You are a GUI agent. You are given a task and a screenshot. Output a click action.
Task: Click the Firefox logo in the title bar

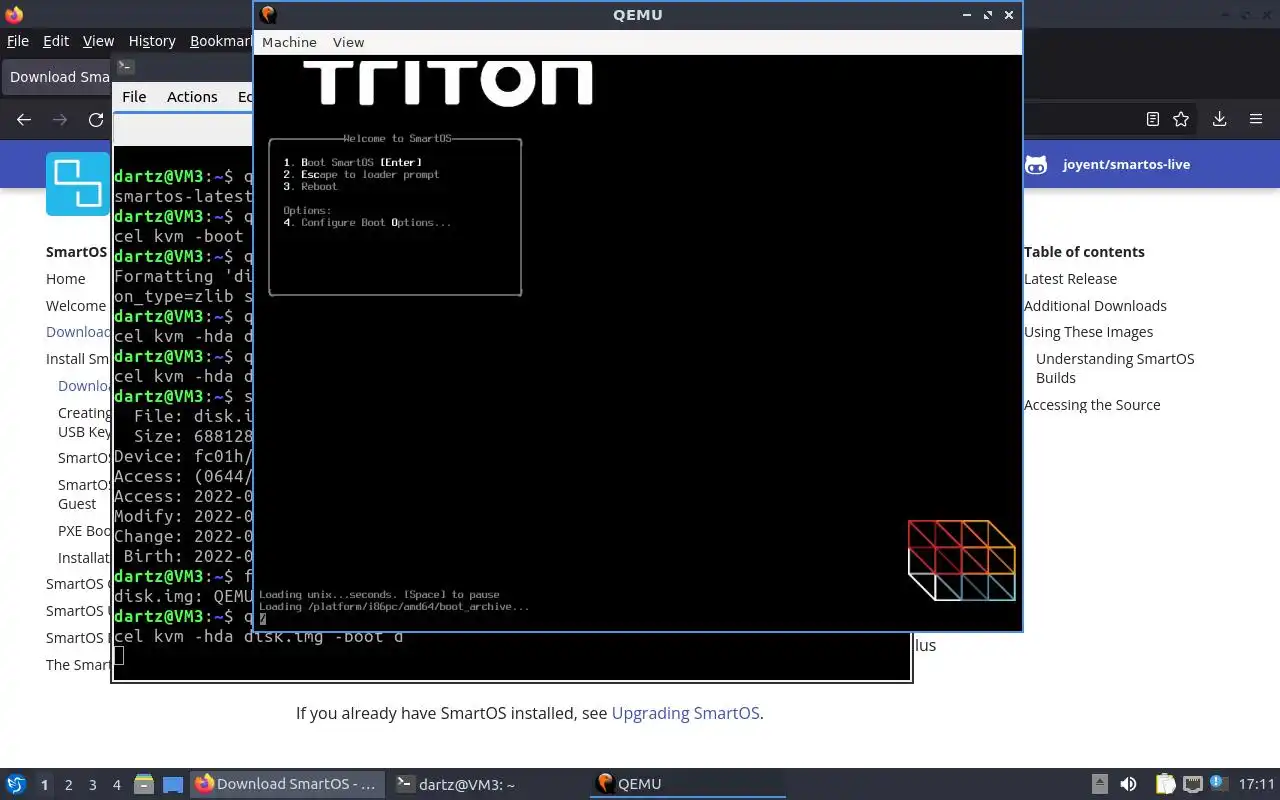[x=14, y=14]
